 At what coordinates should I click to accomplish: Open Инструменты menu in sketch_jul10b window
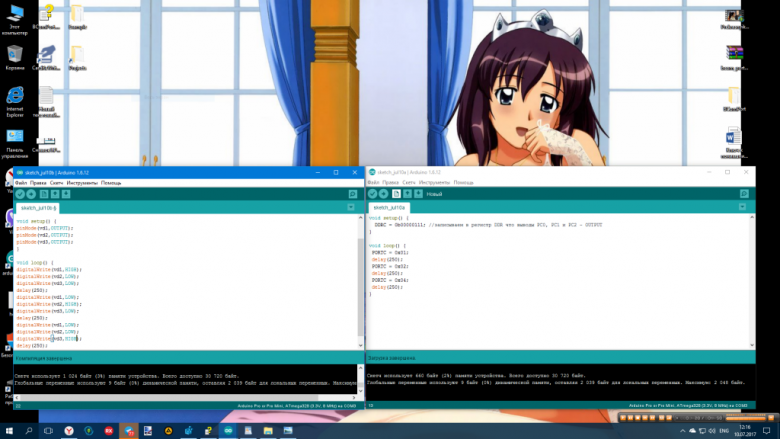click(82, 183)
